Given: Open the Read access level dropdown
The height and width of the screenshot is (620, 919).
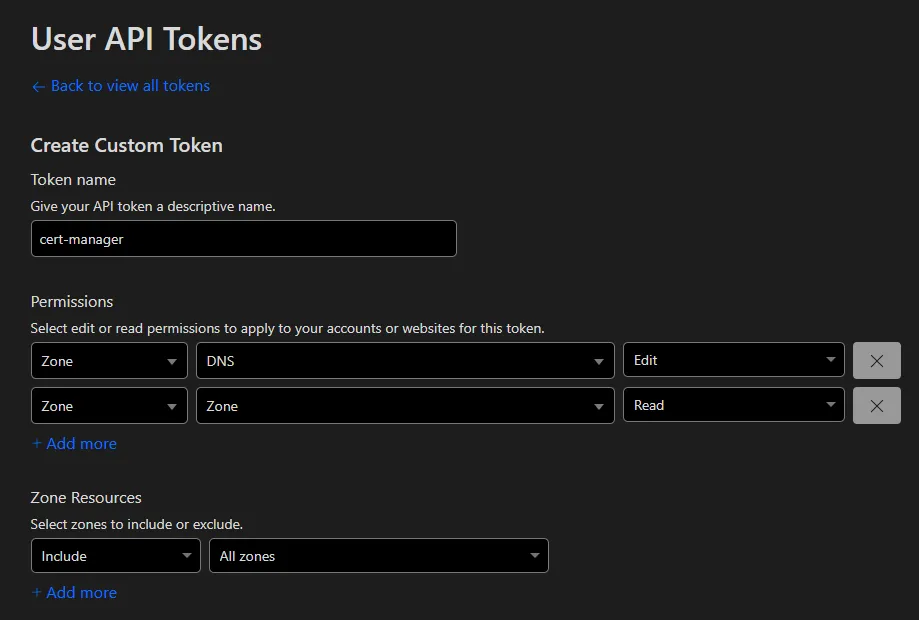Looking at the screenshot, I should pyautogui.click(x=733, y=405).
